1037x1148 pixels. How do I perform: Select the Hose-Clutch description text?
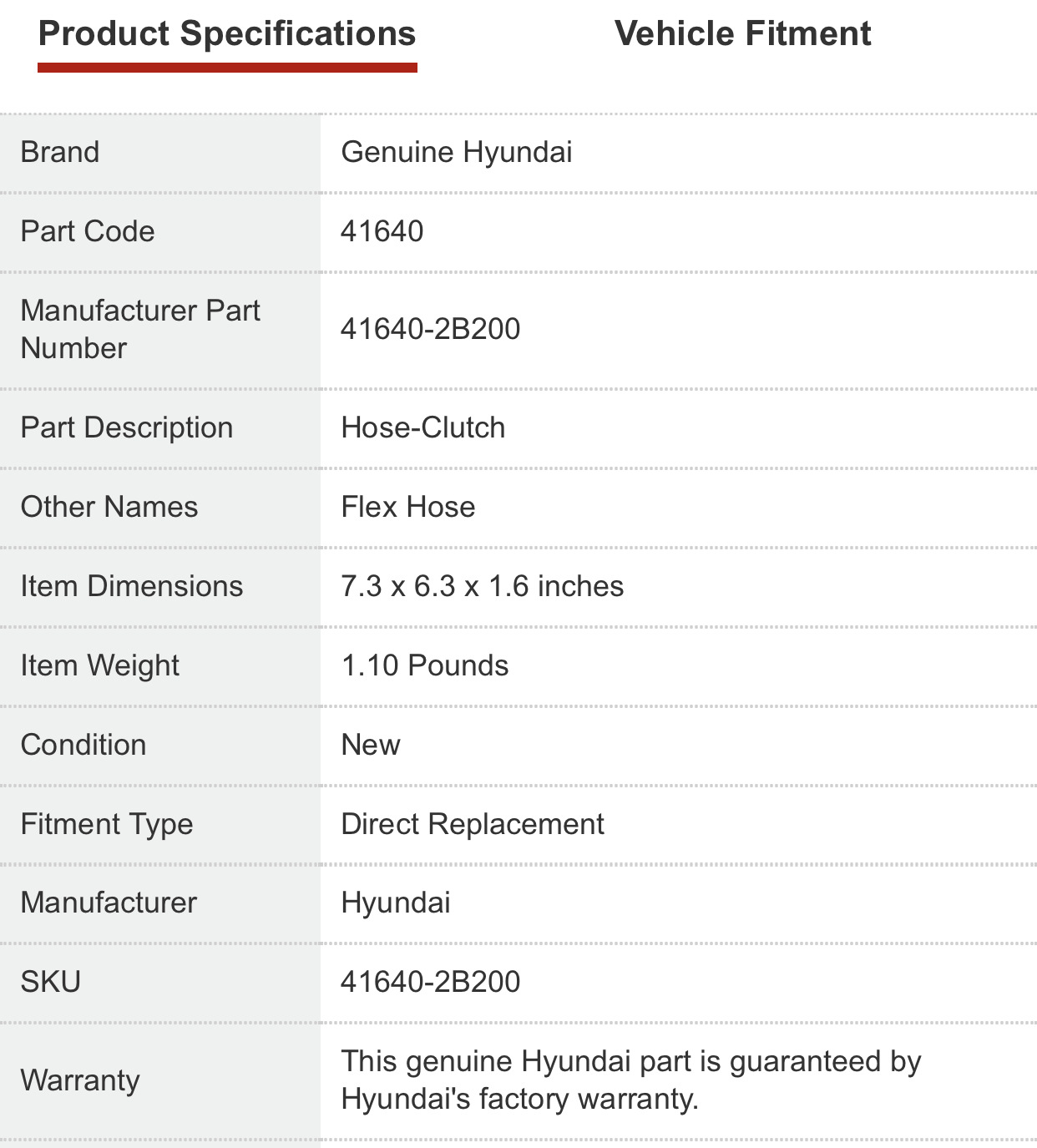click(x=423, y=427)
